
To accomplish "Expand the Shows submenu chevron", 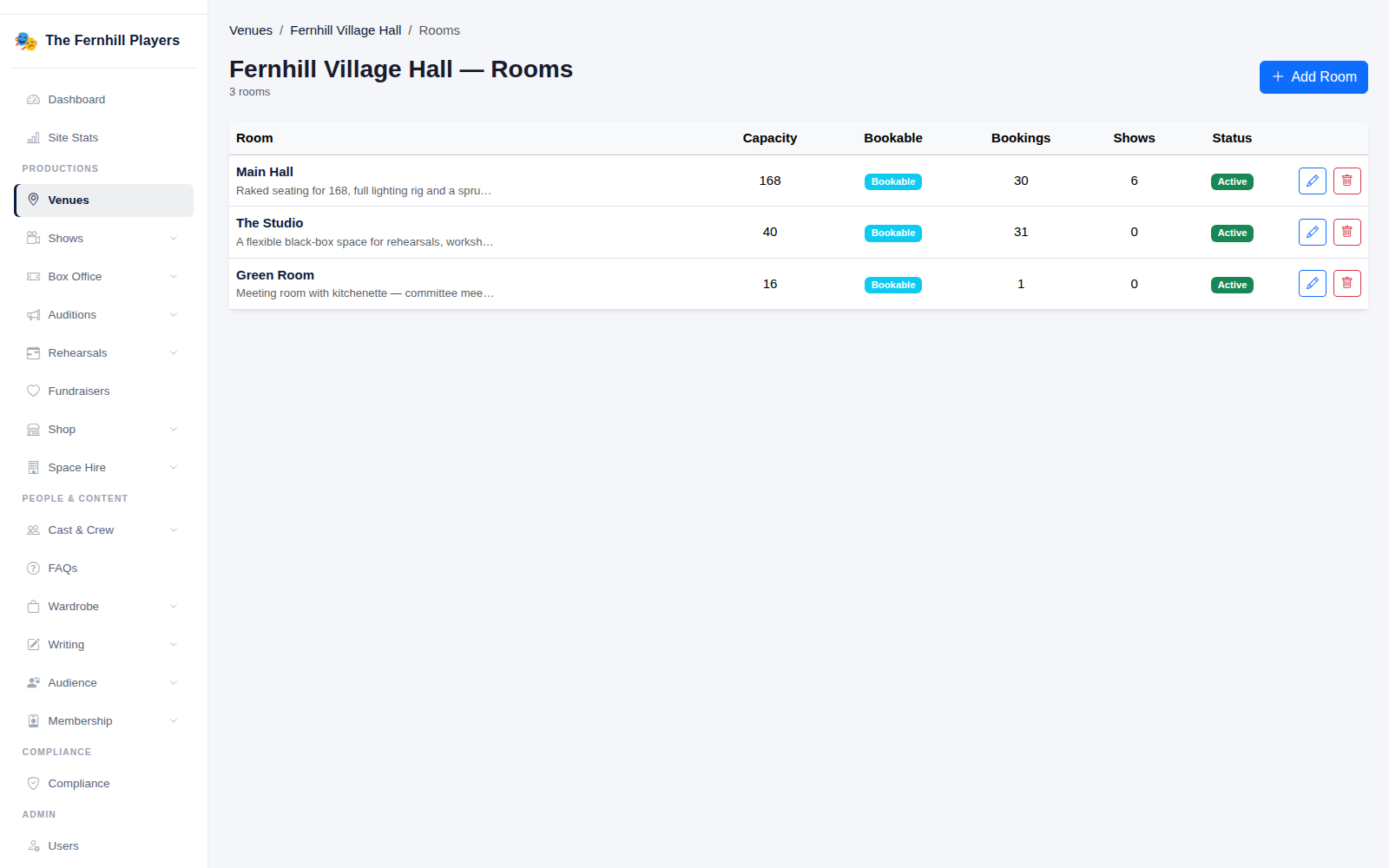I will point(174,239).
